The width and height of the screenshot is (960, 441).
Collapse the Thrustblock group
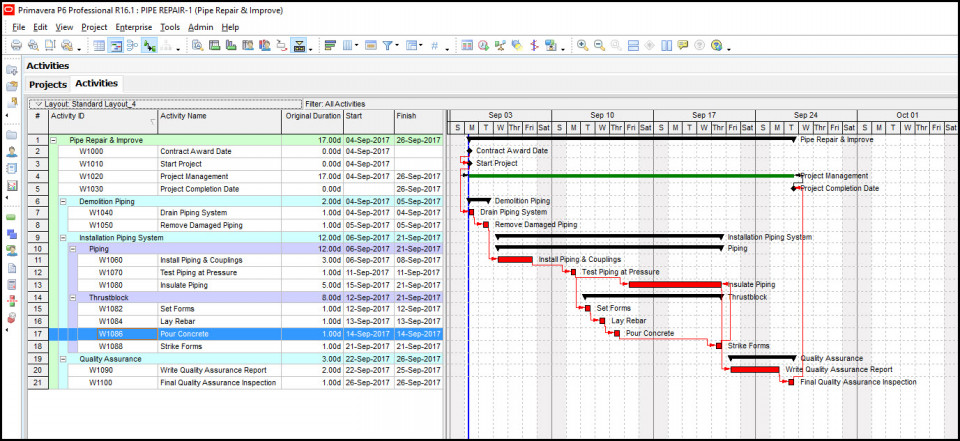coord(73,298)
